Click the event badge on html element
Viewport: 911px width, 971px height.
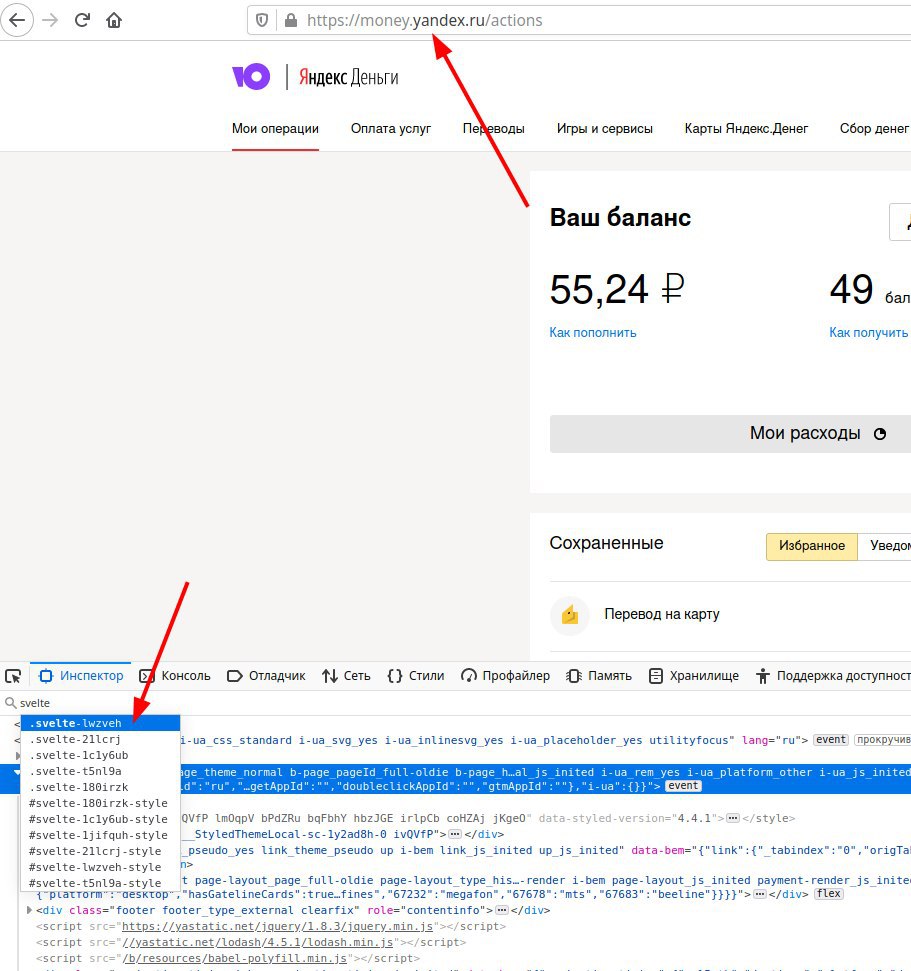pyautogui.click(x=830, y=740)
